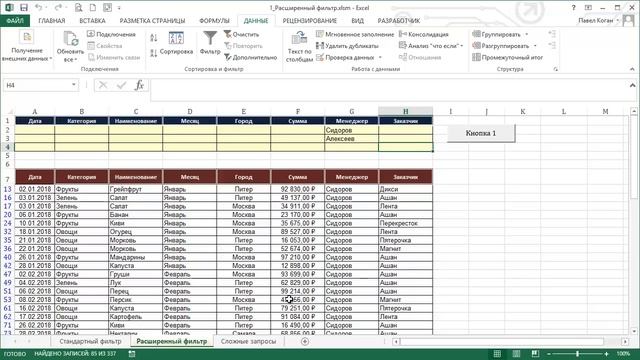Image resolution: width=640 pixels, height=360 pixels.
Task: Open Получение внешних данных icon
Action: pos(27,38)
